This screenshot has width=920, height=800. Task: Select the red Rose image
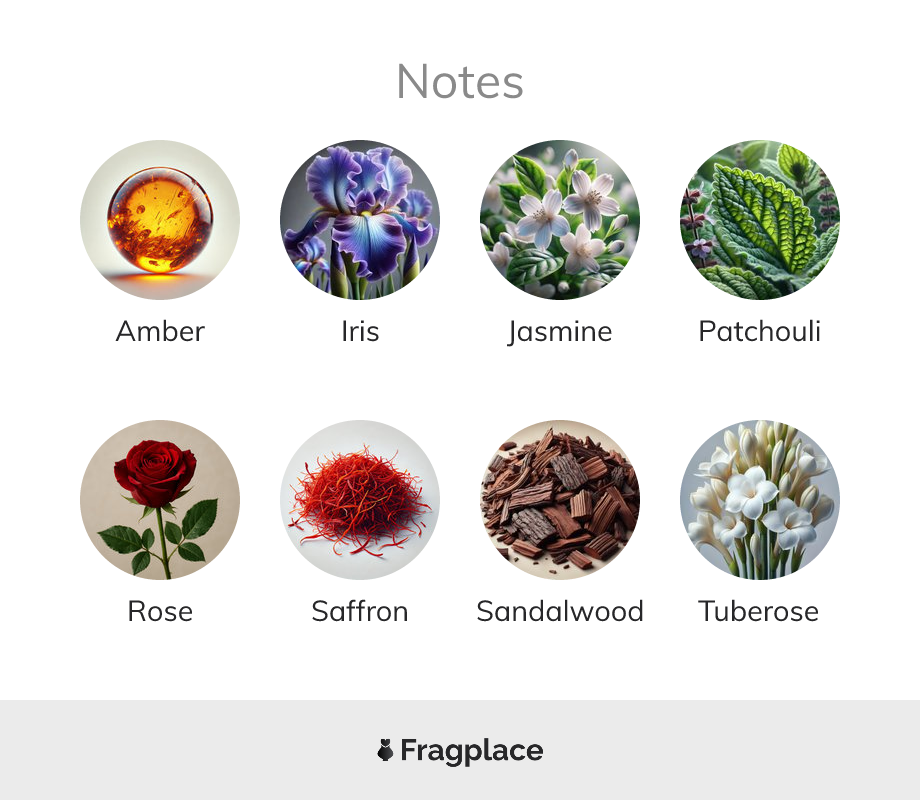pyautogui.click(x=160, y=499)
